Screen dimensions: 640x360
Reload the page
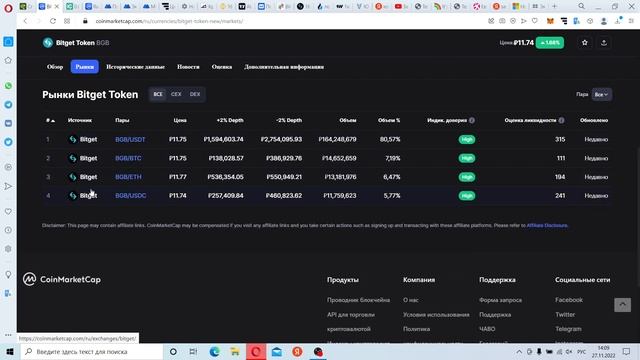(x=53, y=21)
